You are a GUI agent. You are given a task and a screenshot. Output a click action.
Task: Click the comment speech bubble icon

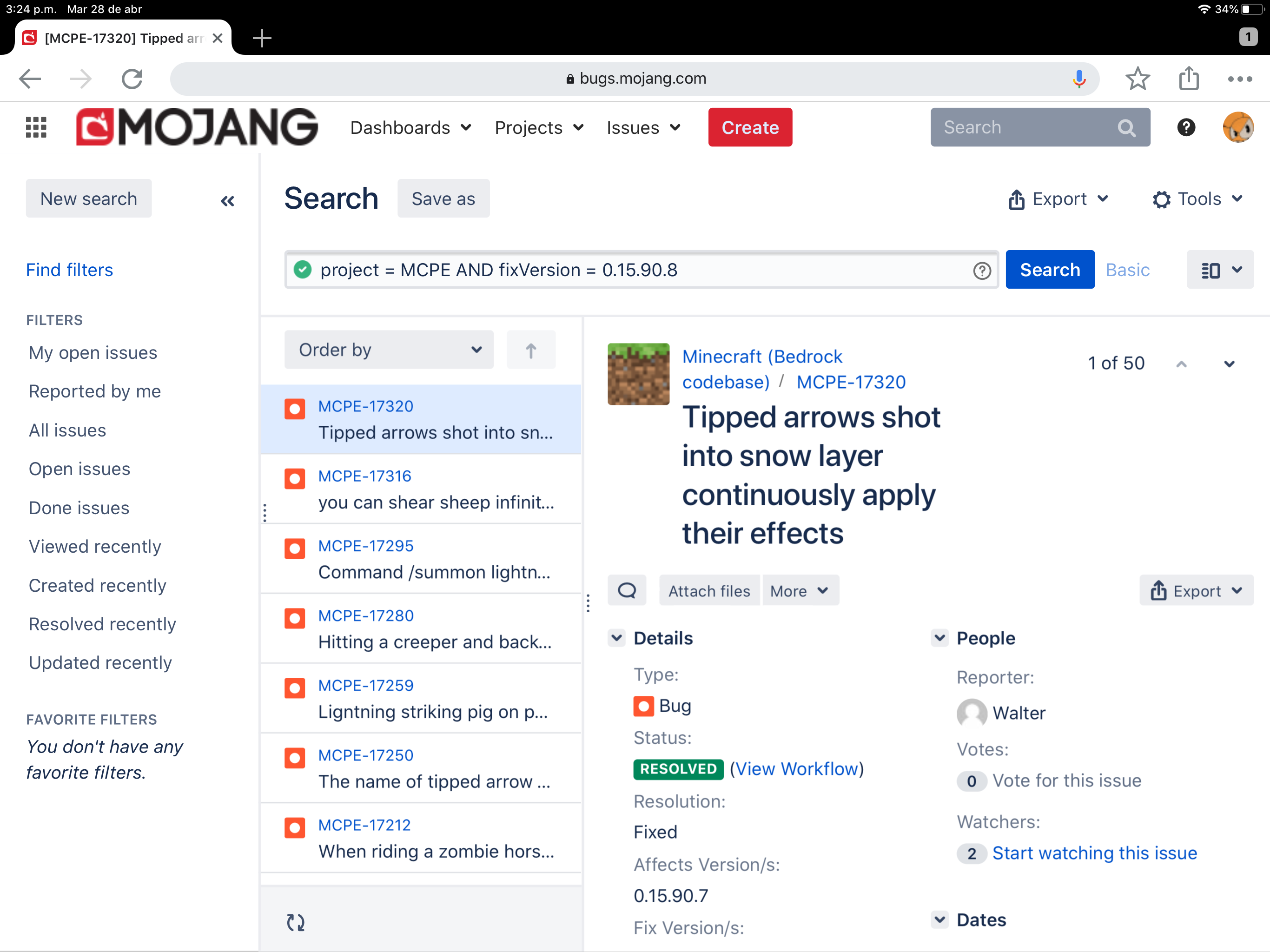pos(626,590)
